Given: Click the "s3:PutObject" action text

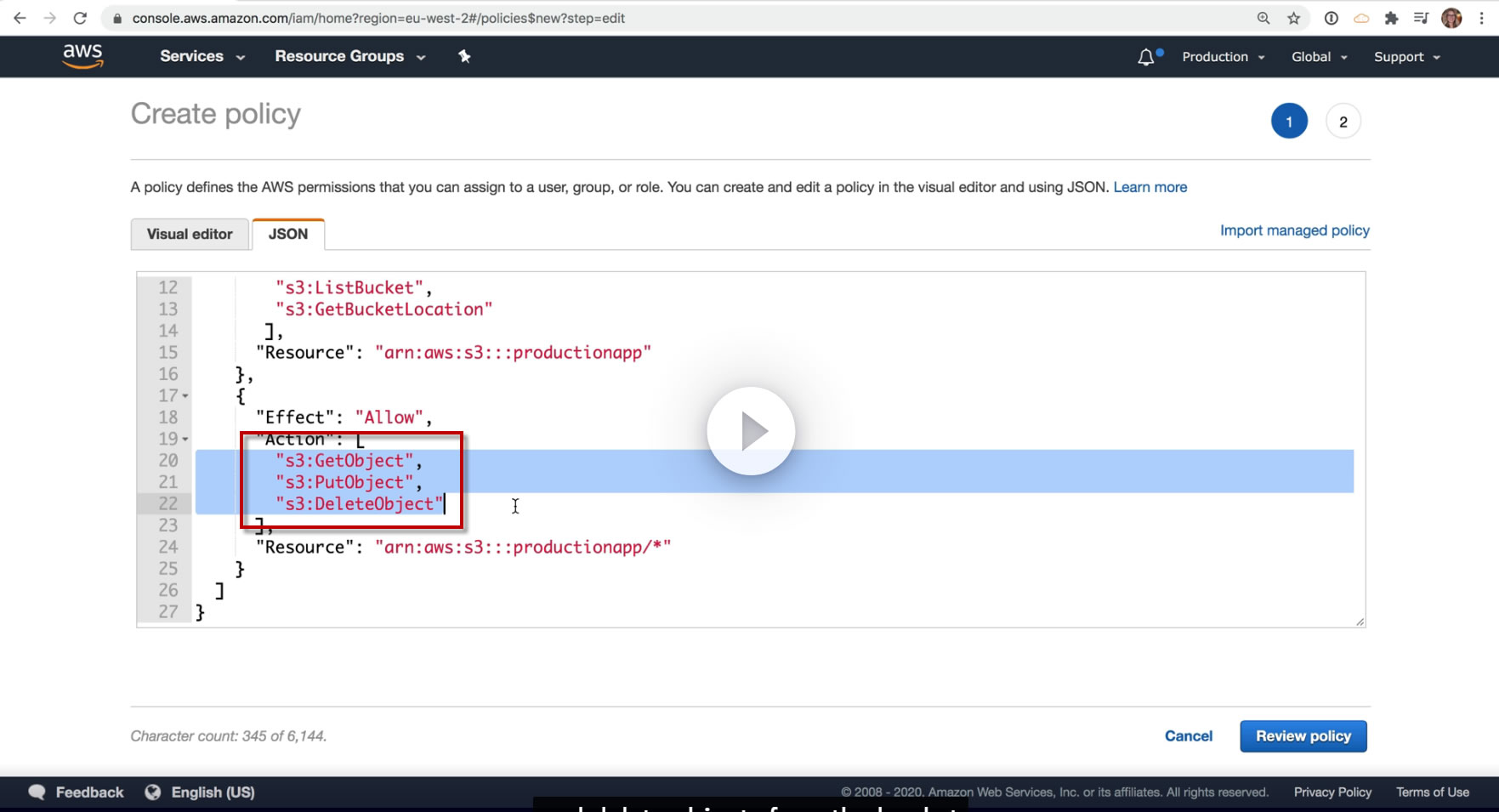Looking at the screenshot, I should click(344, 482).
